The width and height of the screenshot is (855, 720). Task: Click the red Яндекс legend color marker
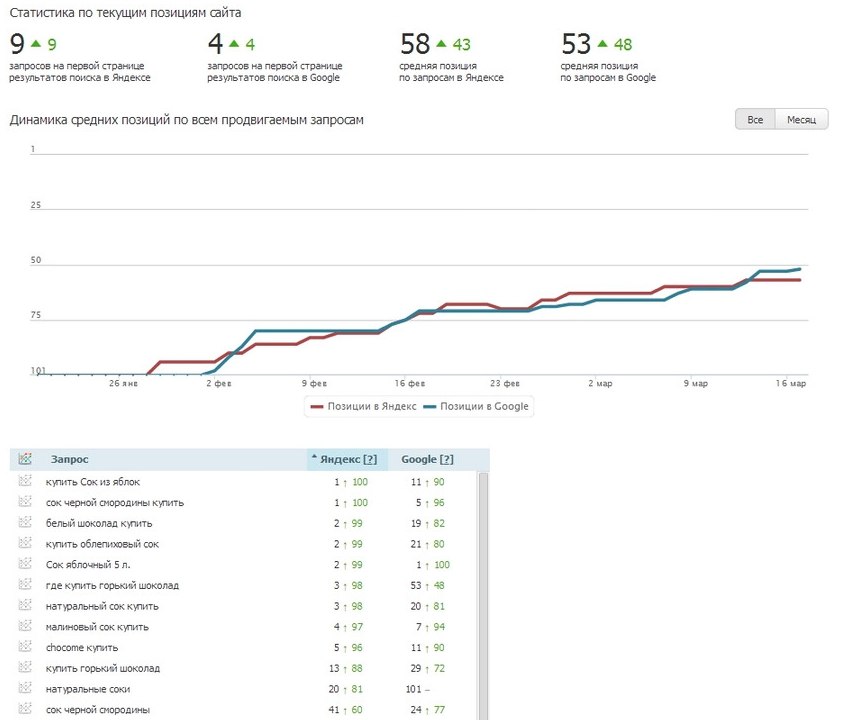coord(318,407)
